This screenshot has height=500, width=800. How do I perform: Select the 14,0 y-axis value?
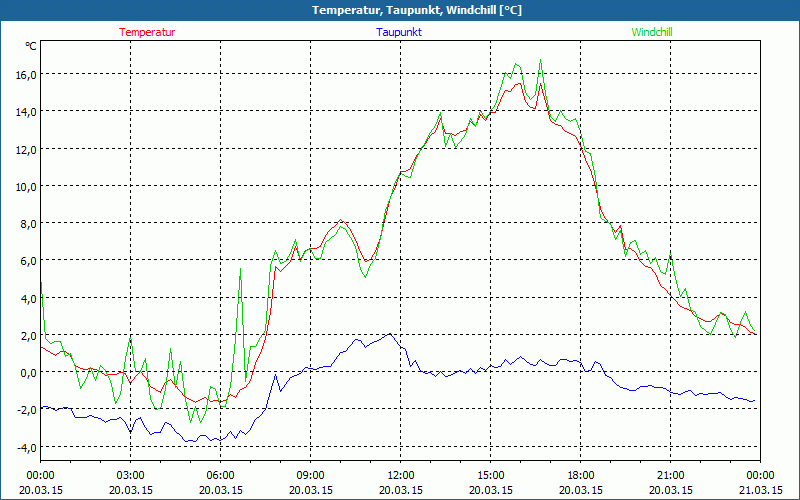point(26,112)
